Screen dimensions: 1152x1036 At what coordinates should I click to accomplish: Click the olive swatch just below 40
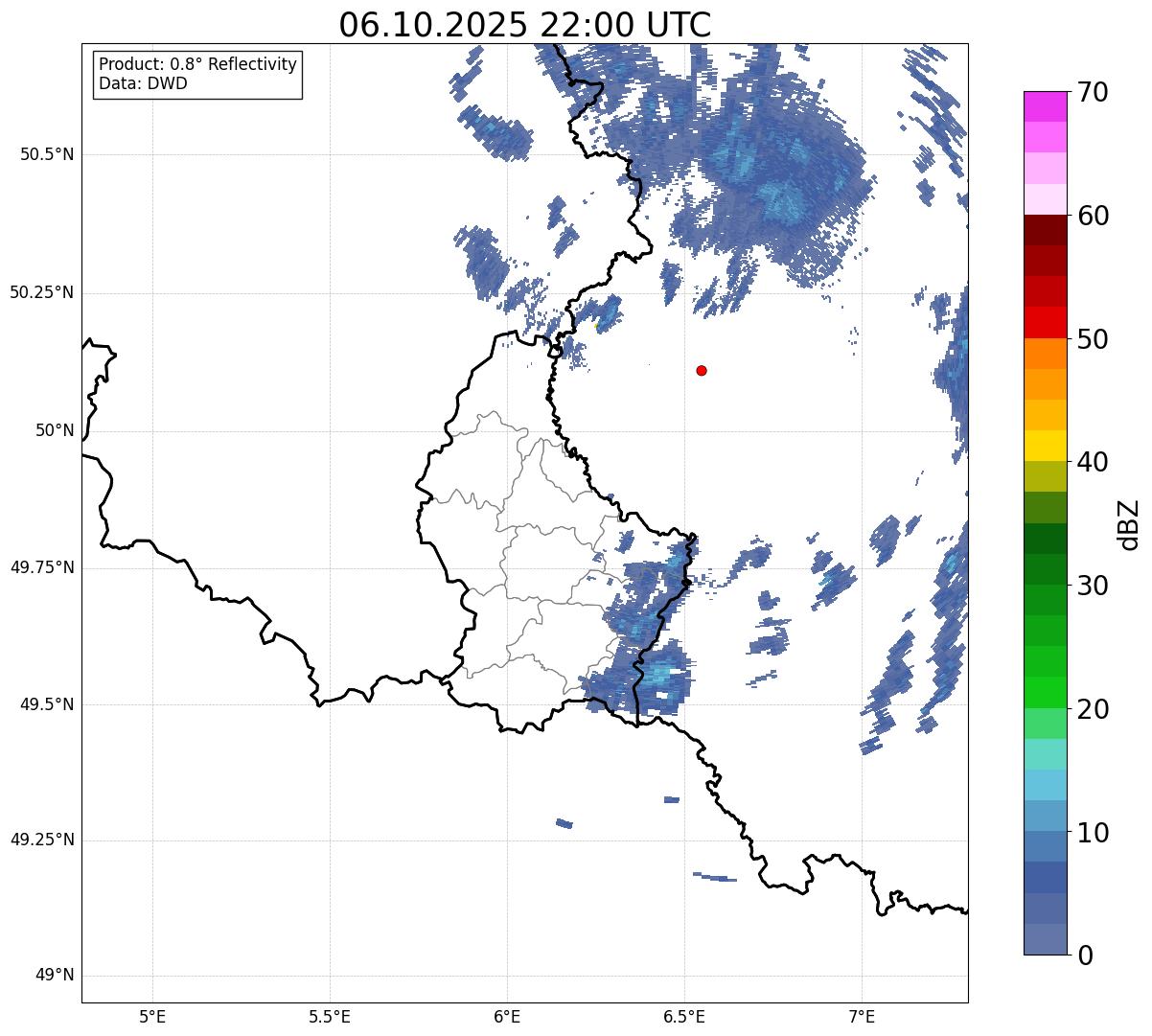(x=1045, y=477)
